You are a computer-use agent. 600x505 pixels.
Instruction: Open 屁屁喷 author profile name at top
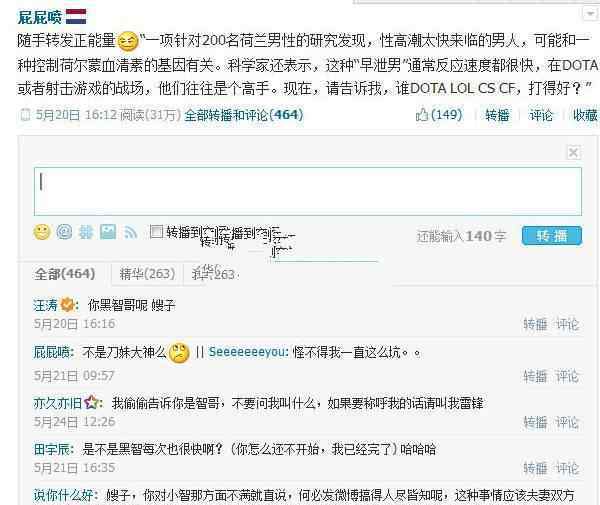point(40,17)
